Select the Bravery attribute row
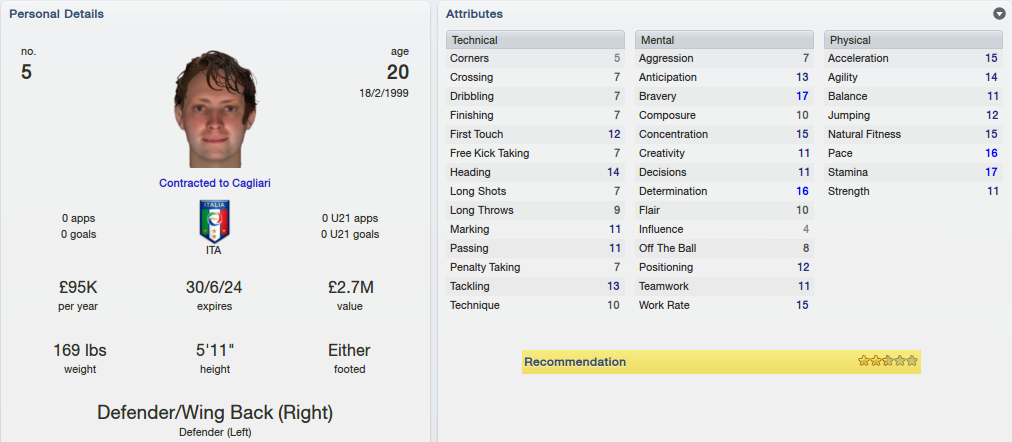Image resolution: width=1012 pixels, height=442 pixels. (724, 96)
